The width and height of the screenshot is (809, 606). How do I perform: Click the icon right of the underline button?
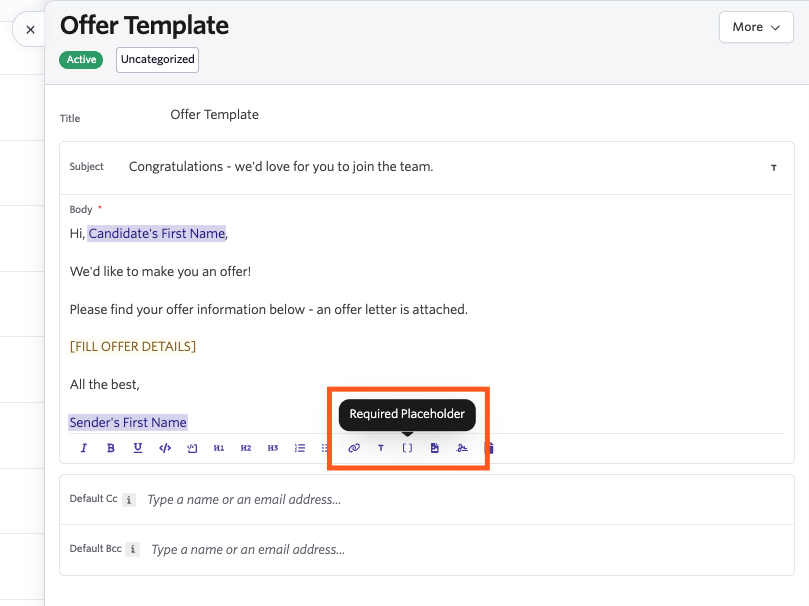165,448
